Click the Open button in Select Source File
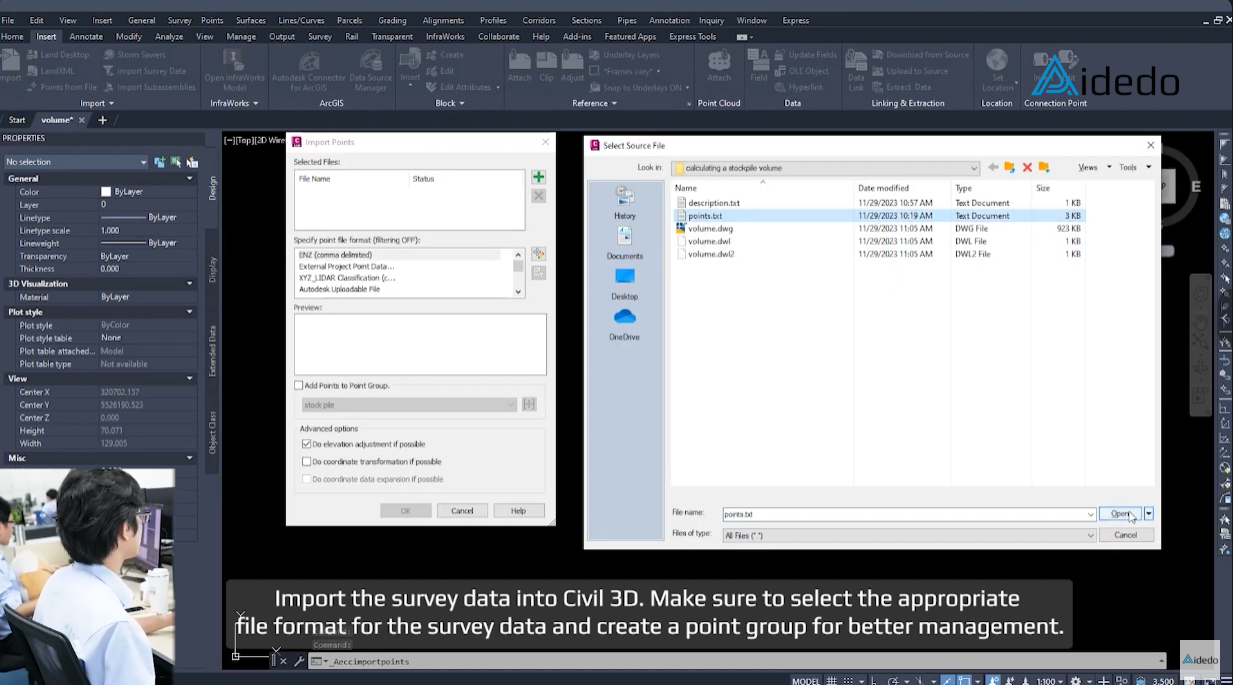This screenshot has width=1233, height=685. (x=1120, y=514)
